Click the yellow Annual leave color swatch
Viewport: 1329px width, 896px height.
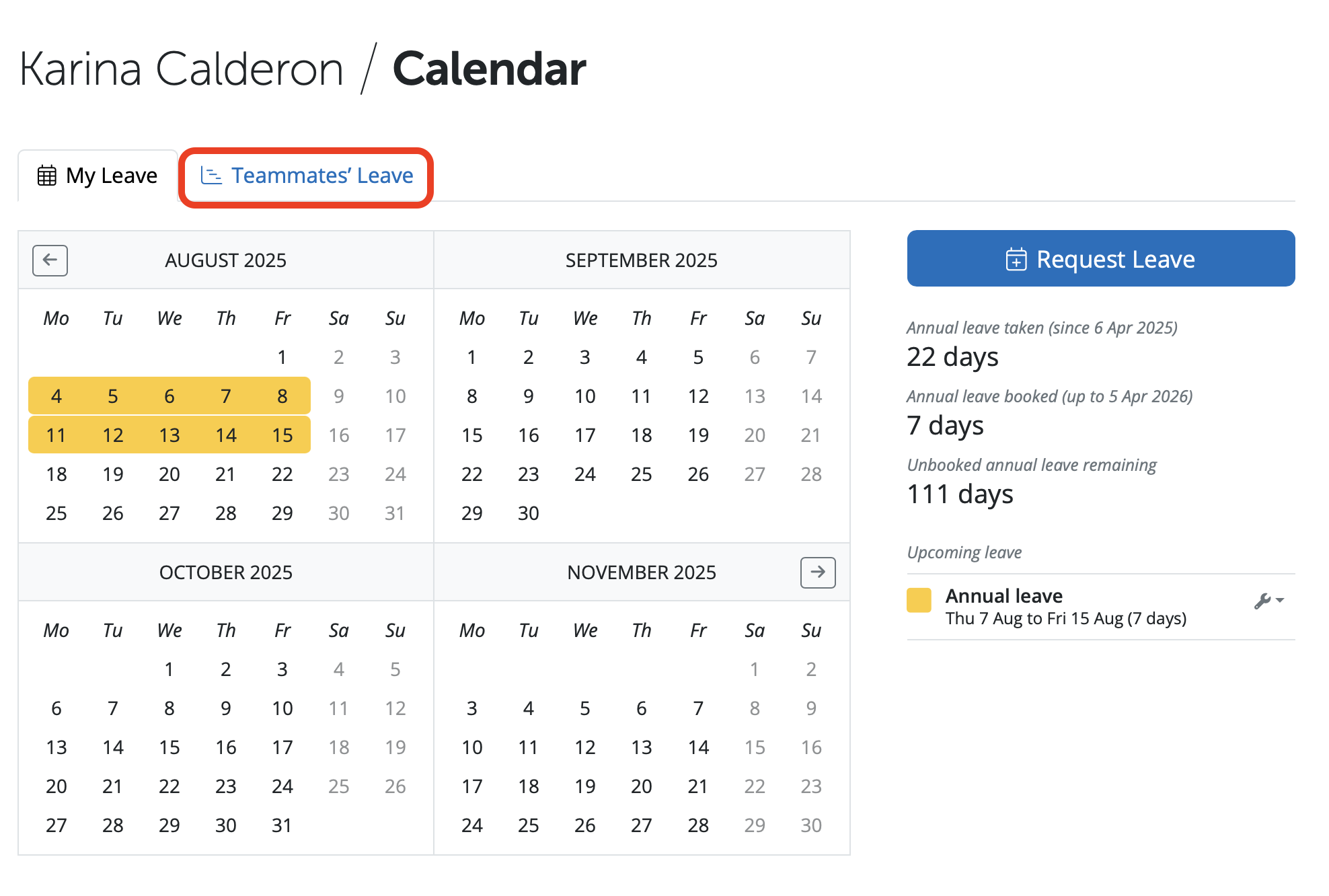point(919,600)
